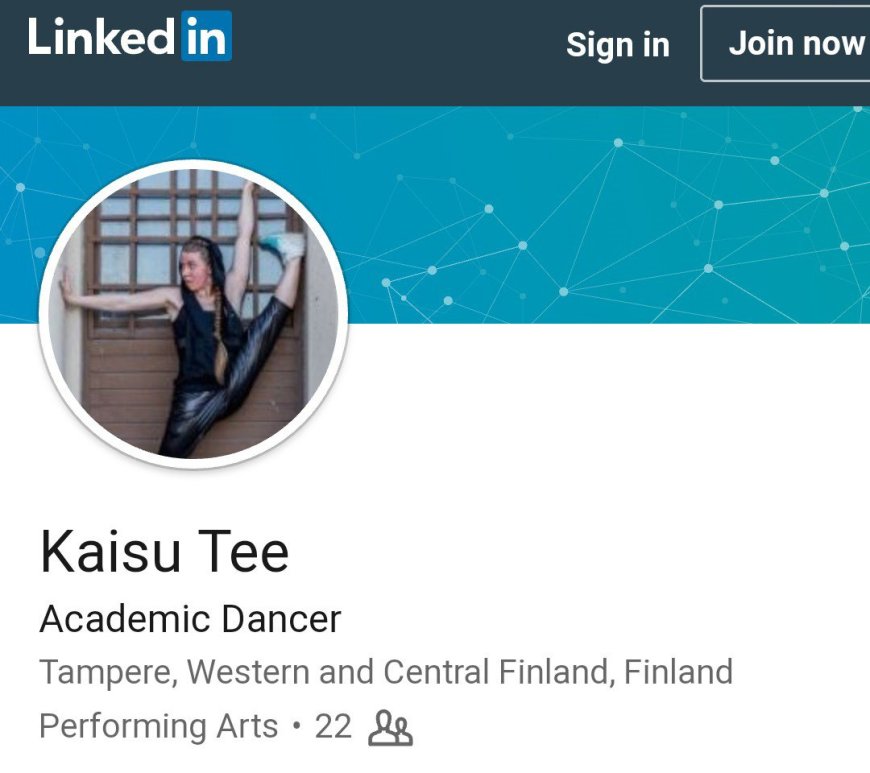Click the Performing Arts industry label
The height and width of the screenshot is (773, 870).
point(158,726)
